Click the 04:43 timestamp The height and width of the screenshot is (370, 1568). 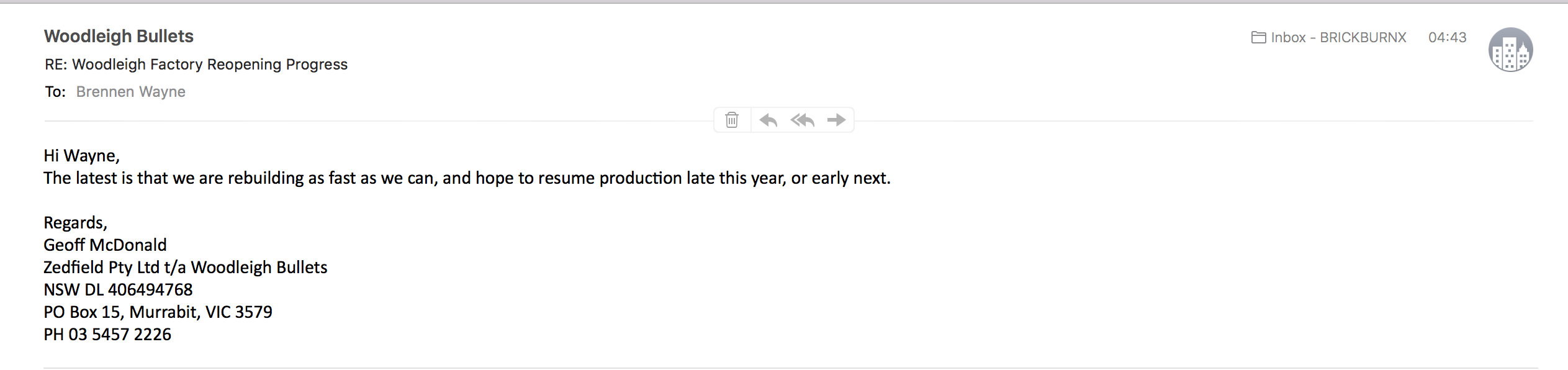[1448, 37]
